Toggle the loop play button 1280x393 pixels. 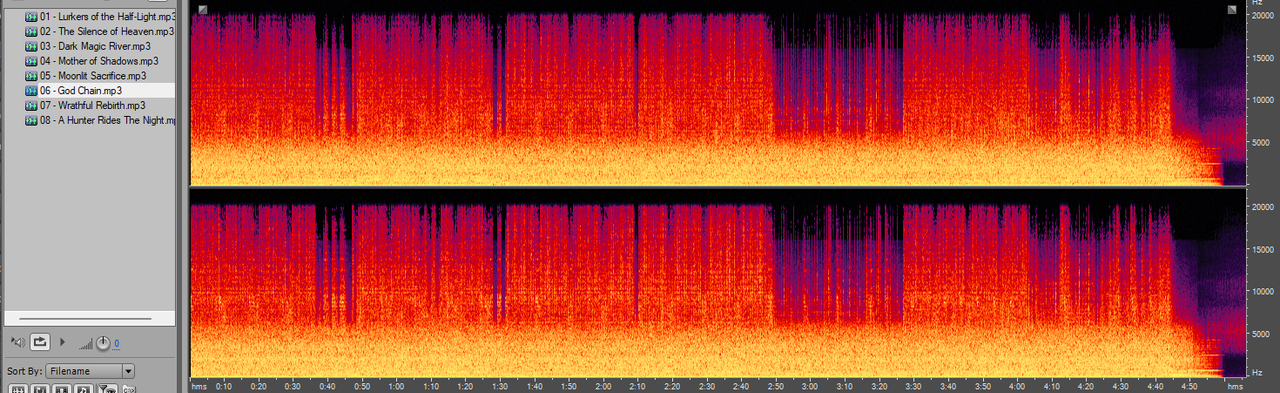pos(40,342)
